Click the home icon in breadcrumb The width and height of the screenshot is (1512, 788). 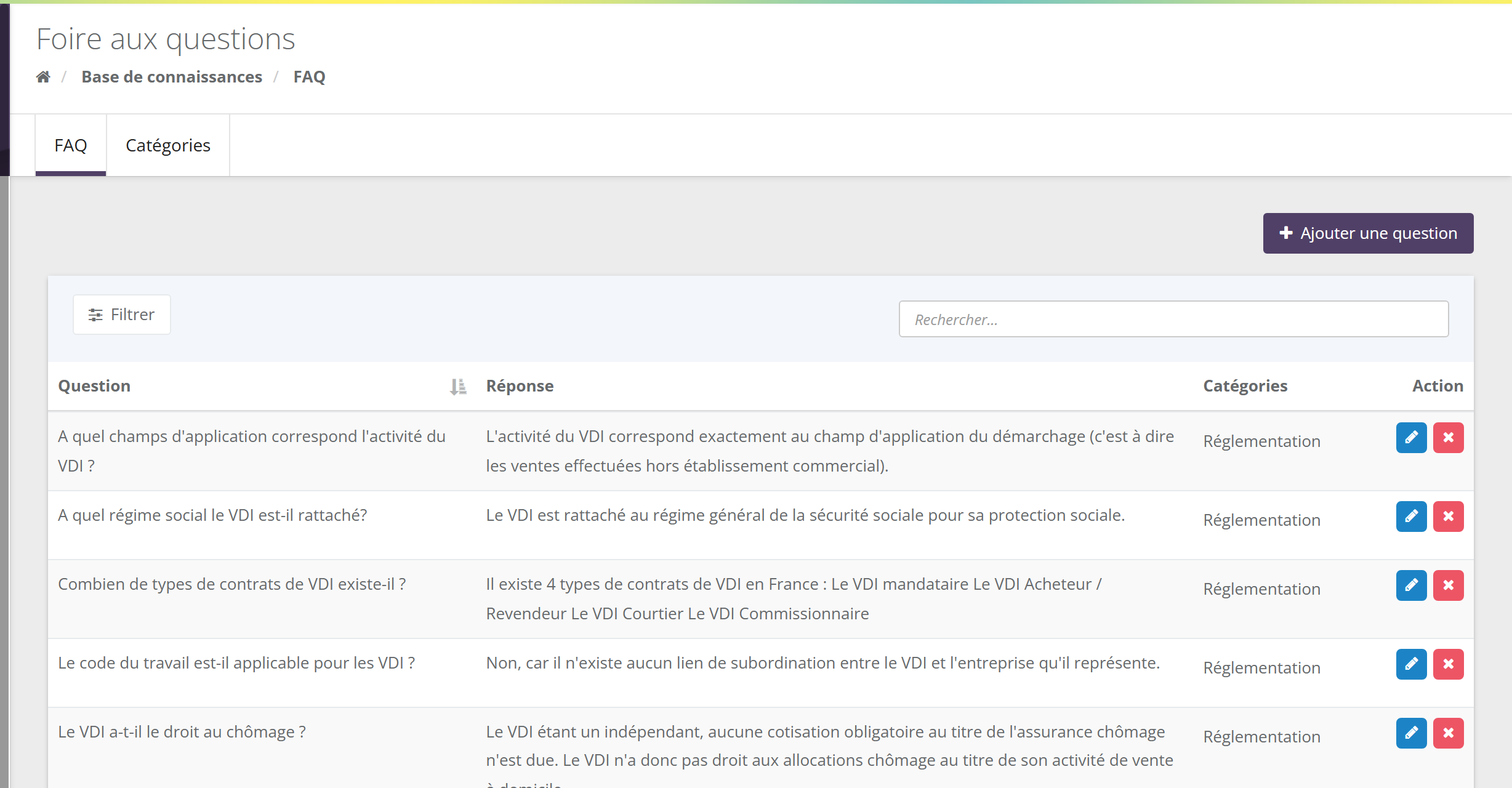tap(43, 77)
